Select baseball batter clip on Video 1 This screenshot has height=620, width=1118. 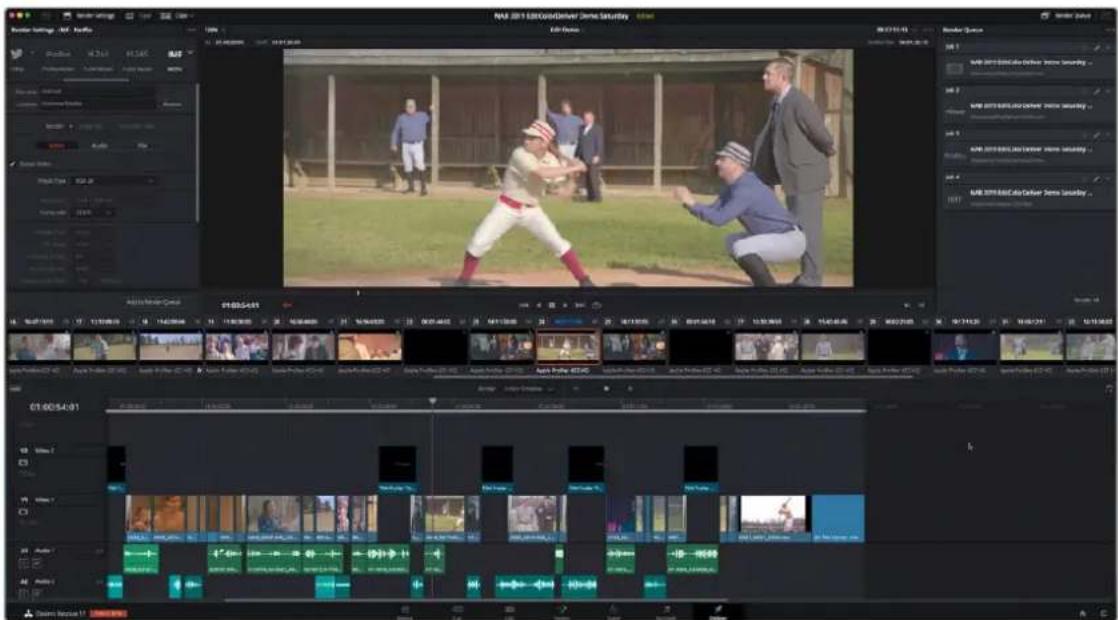[x=773, y=517]
